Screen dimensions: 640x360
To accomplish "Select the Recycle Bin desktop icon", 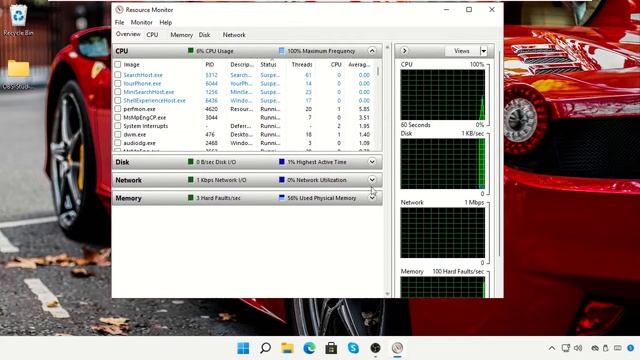I will [18, 20].
